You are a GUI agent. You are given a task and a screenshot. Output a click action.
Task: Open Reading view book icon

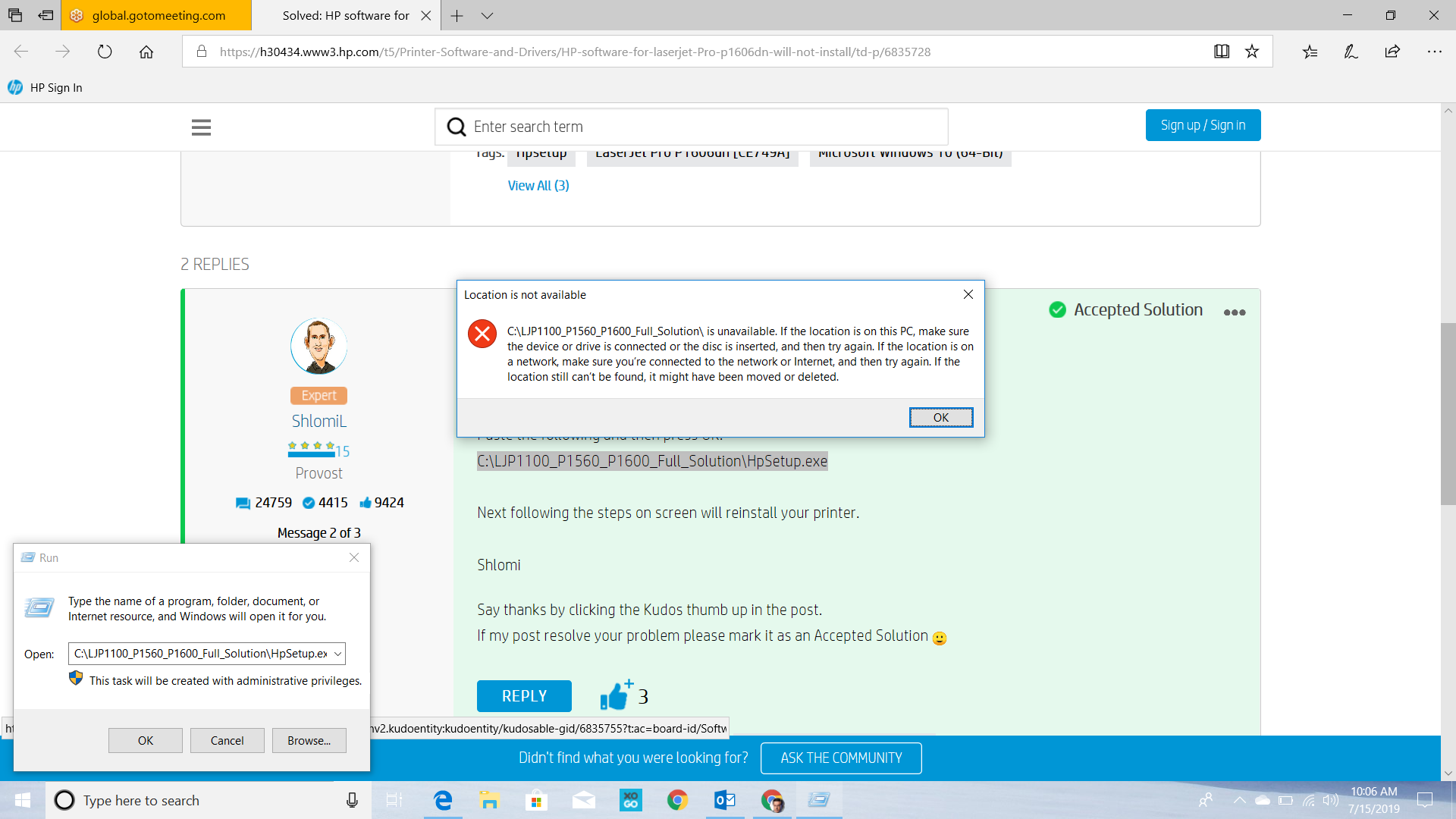pyautogui.click(x=1222, y=52)
